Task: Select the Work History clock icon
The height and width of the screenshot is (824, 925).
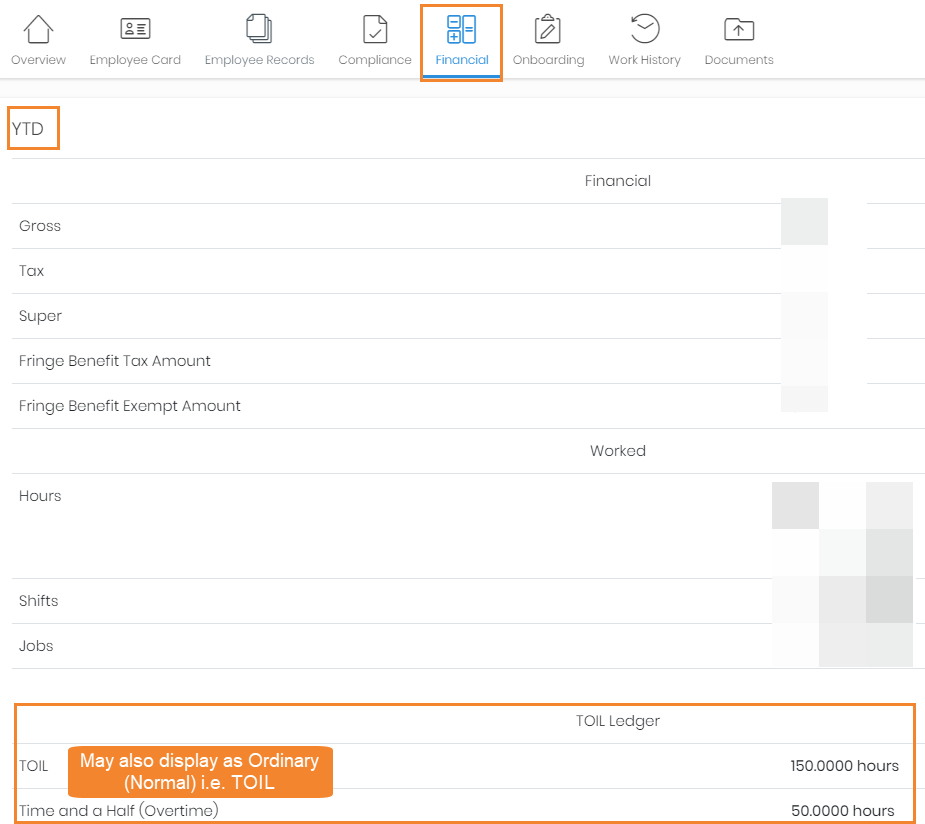Action: [644, 29]
